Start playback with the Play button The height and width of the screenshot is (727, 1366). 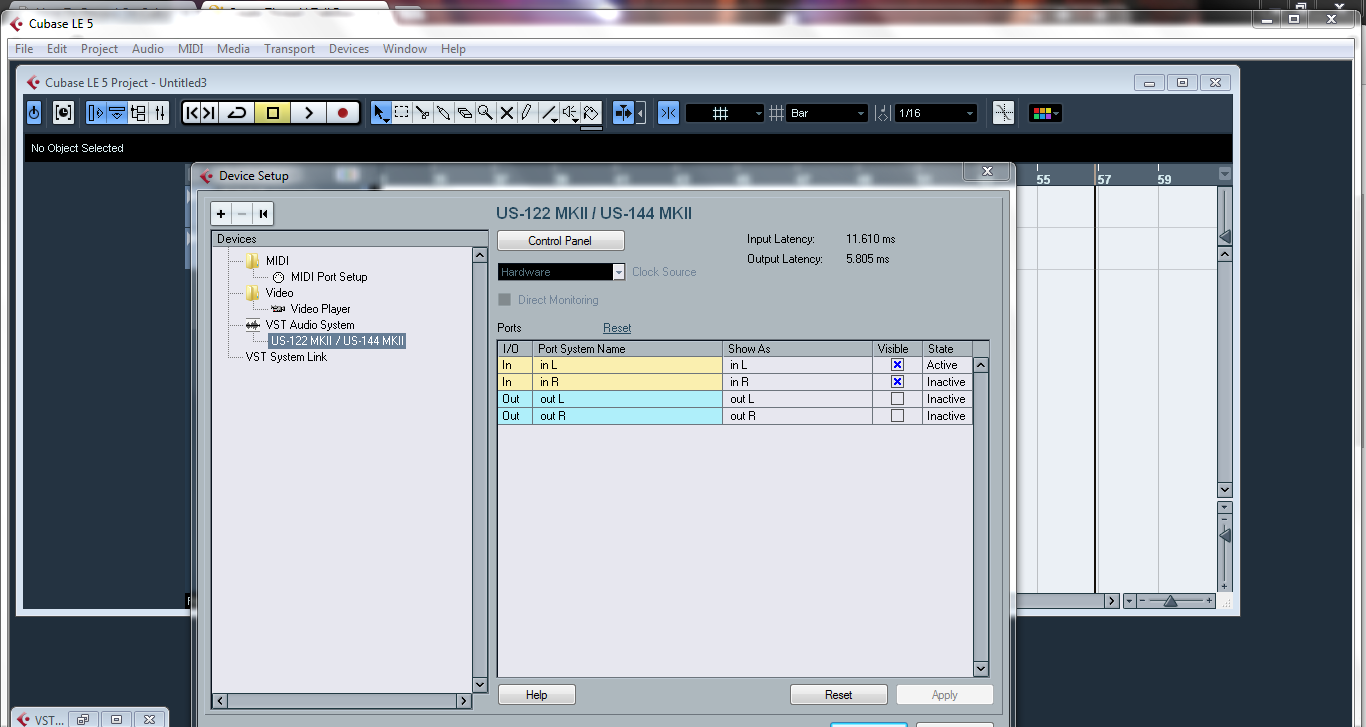pos(308,113)
